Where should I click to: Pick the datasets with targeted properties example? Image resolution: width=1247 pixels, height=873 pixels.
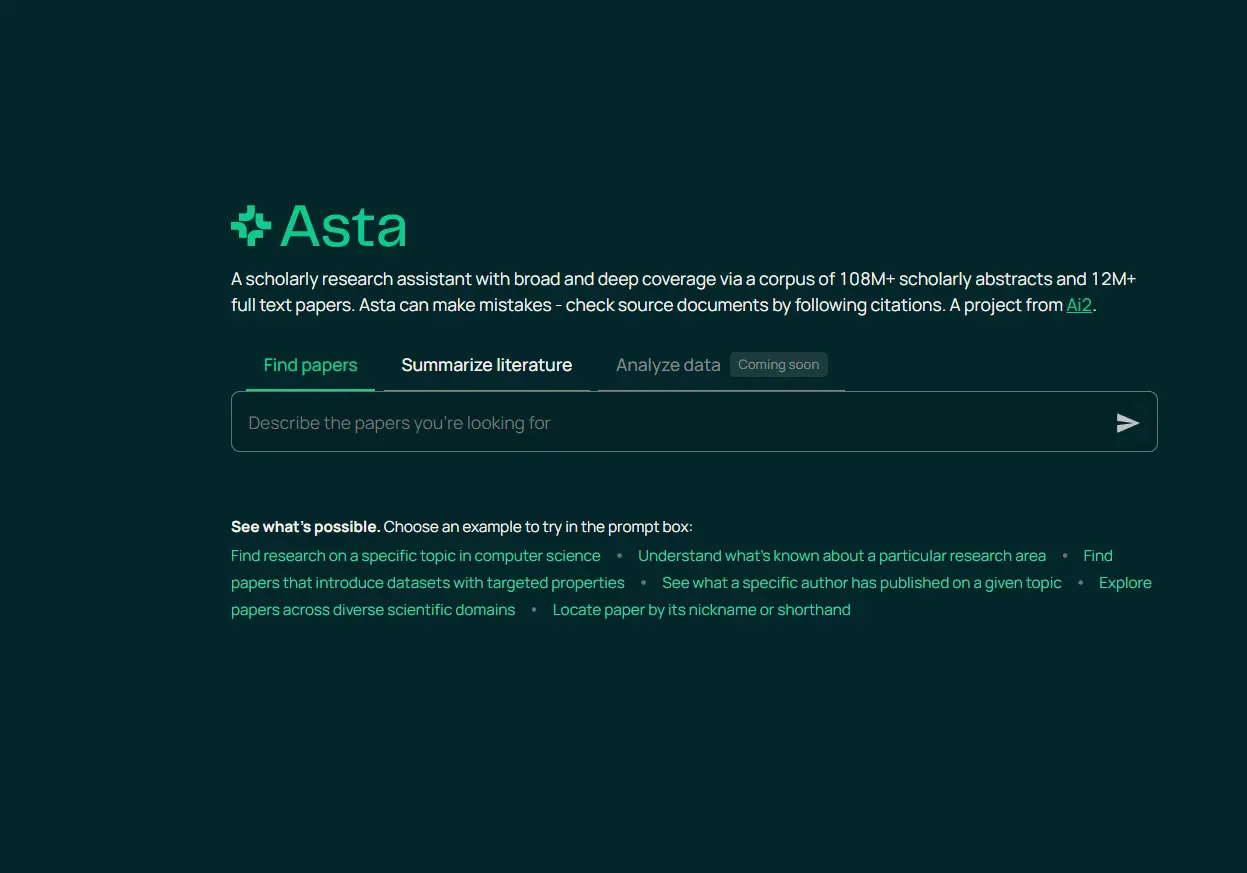tap(428, 583)
